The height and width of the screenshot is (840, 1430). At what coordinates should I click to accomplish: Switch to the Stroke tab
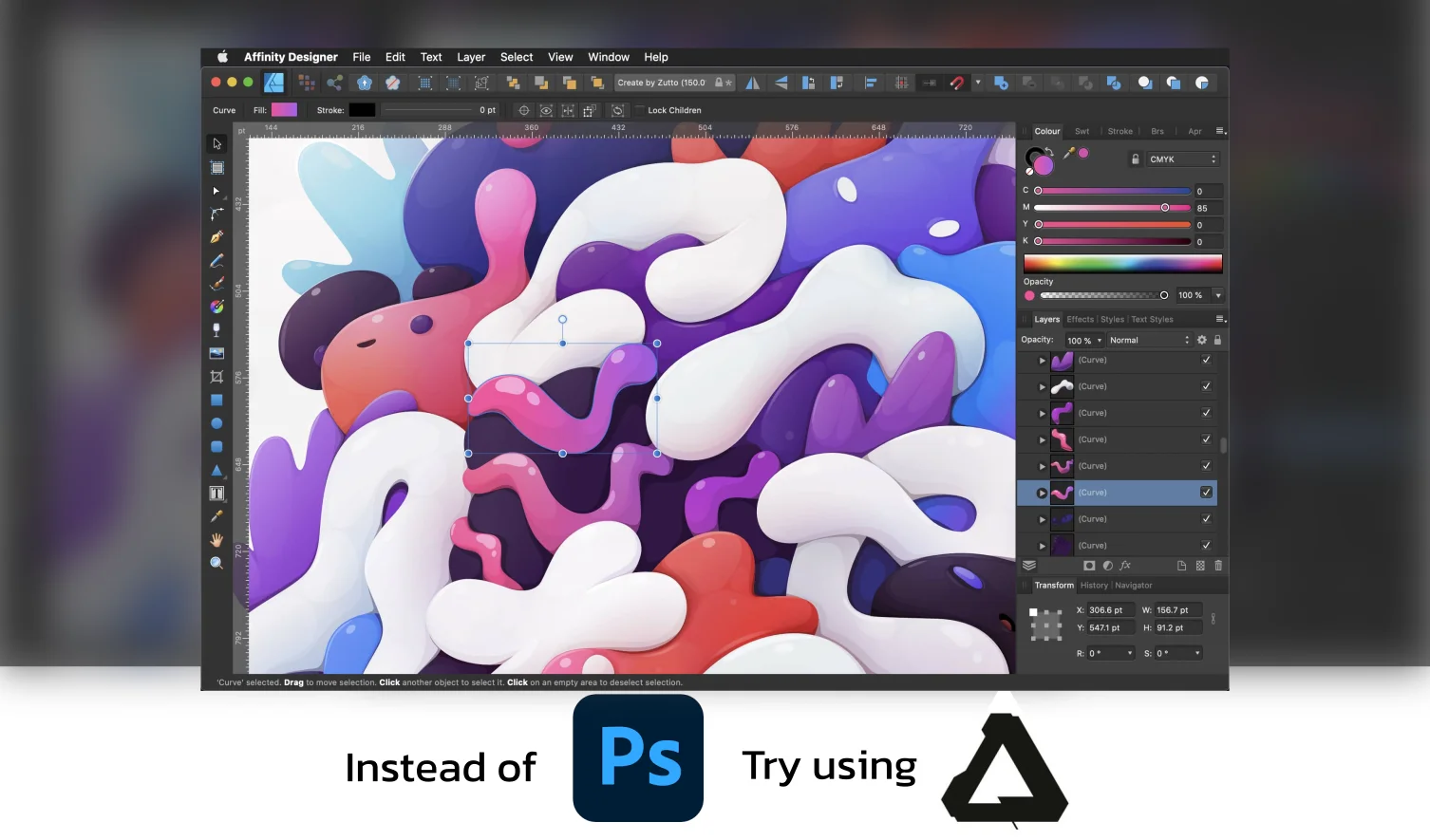(1120, 132)
